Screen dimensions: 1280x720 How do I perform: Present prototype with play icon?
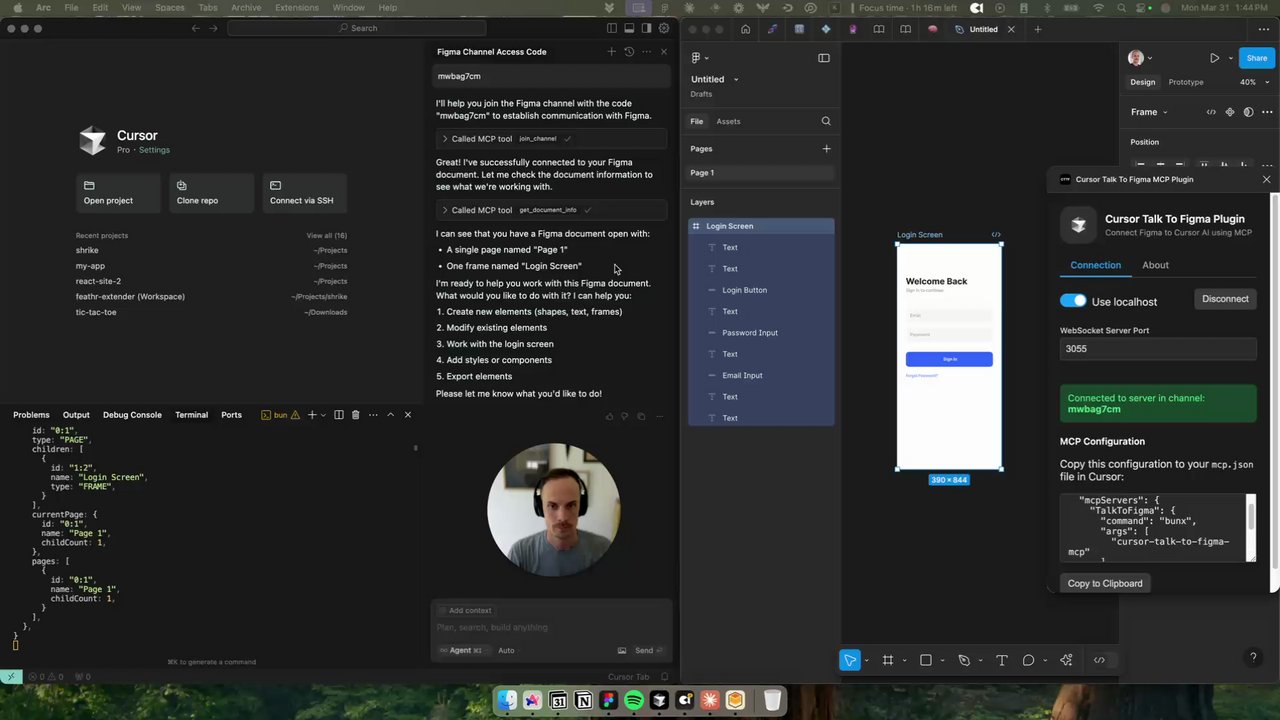[x=1214, y=58]
